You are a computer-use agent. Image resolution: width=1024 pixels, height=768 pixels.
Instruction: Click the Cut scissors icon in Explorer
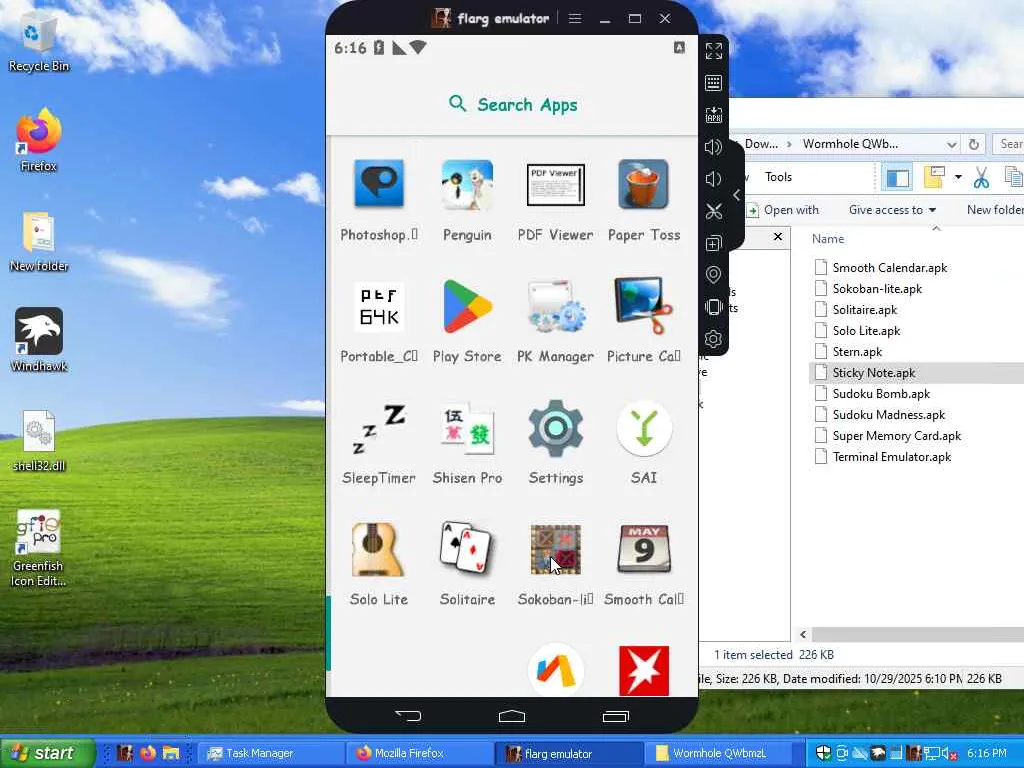pos(981,178)
